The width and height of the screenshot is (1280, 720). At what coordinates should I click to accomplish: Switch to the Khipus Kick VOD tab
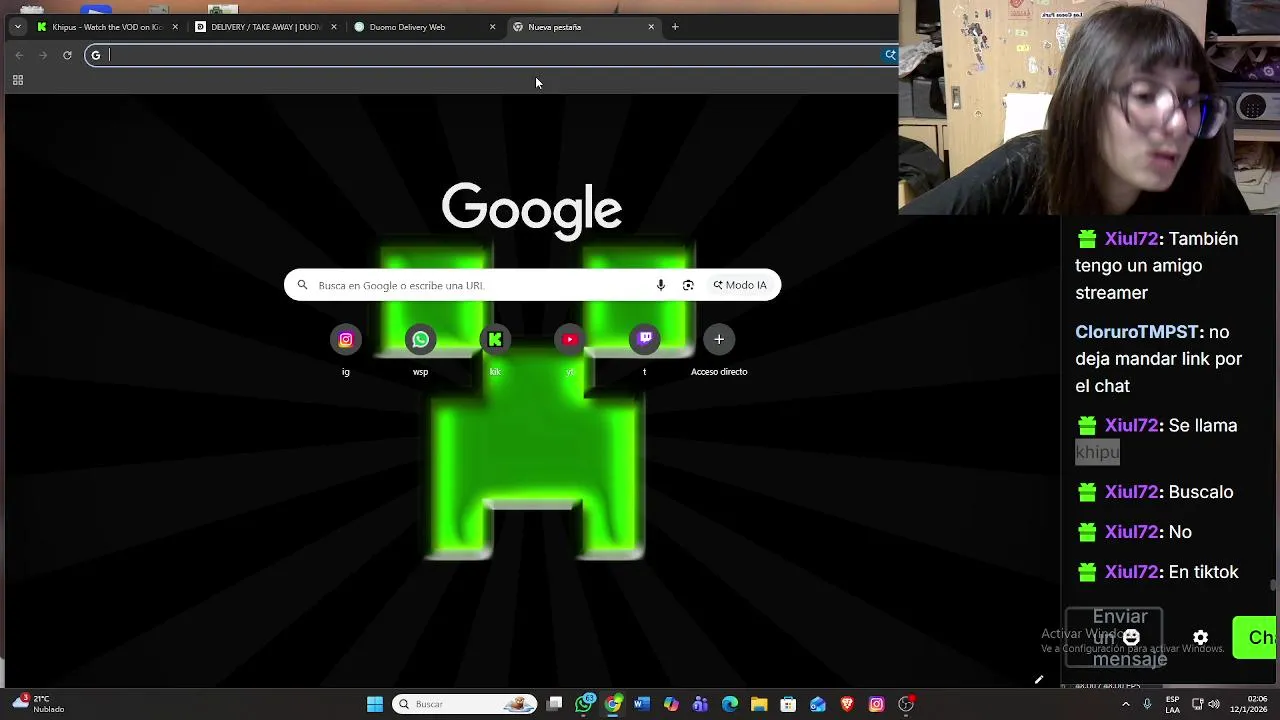107,27
